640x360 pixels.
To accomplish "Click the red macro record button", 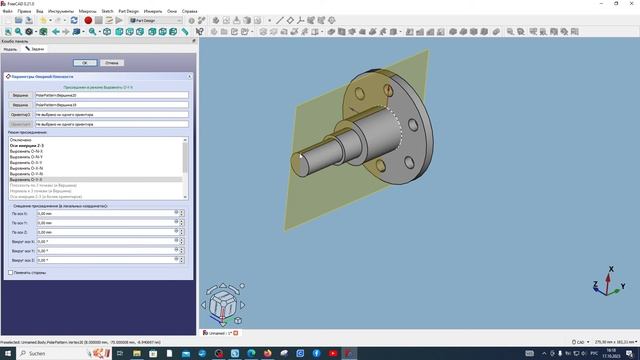I will pyautogui.click(x=88, y=20).
